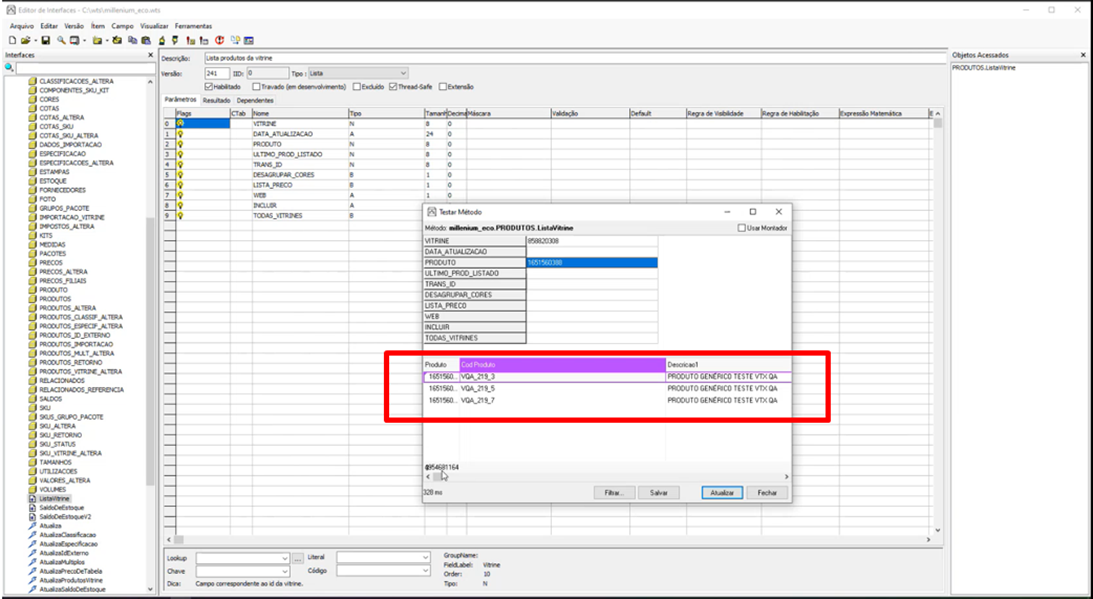
Task: Open the arrow next to the monitor icon
Action: [x=84, y=40]
